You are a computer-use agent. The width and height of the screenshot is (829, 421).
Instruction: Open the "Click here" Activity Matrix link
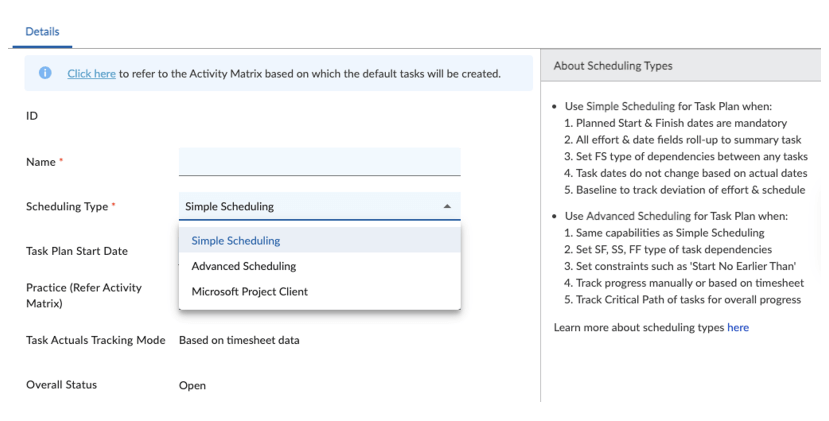click(x=91, y=74)
